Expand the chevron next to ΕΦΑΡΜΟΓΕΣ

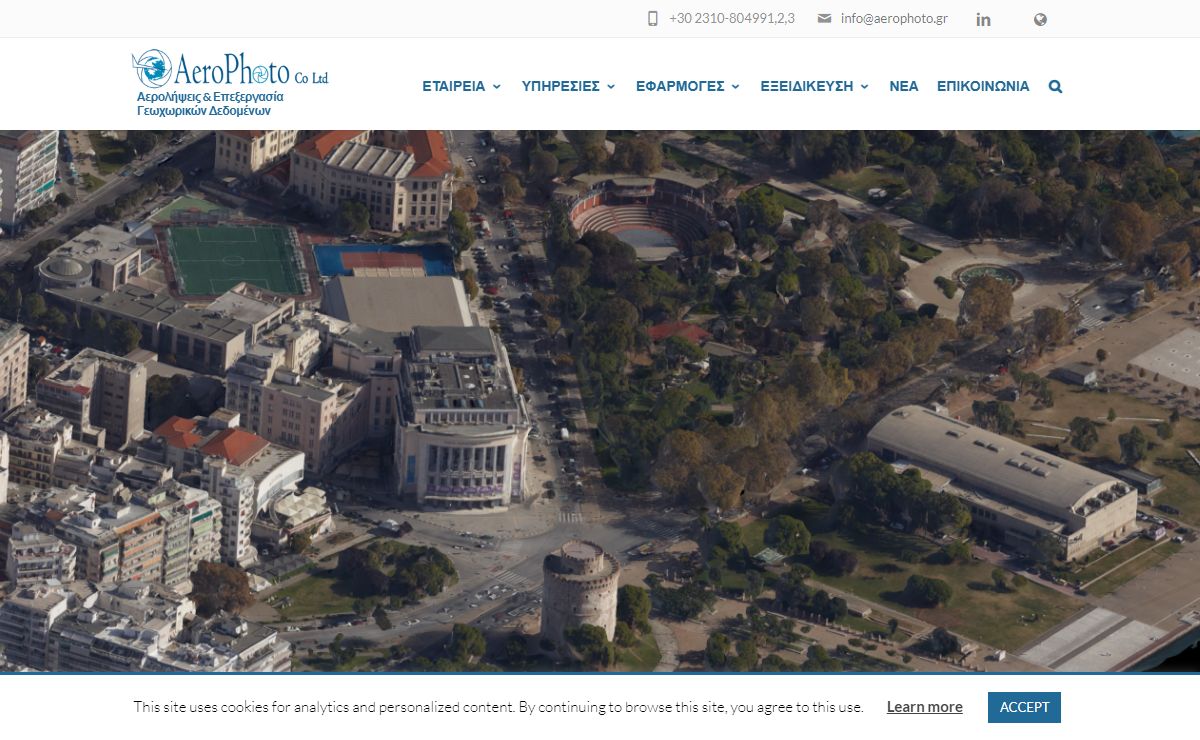point(736,87)
